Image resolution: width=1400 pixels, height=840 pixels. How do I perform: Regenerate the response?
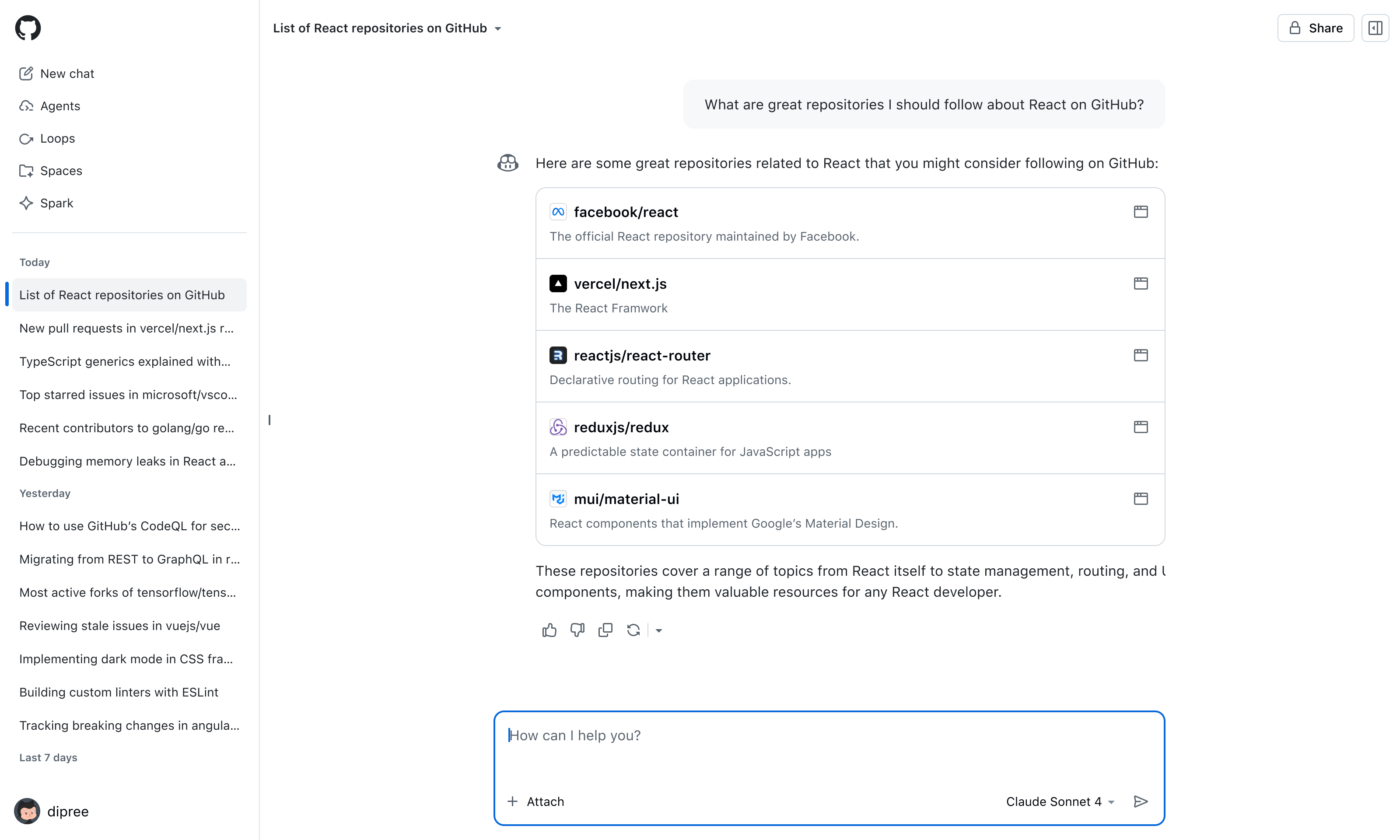click(x=633, y=630)
